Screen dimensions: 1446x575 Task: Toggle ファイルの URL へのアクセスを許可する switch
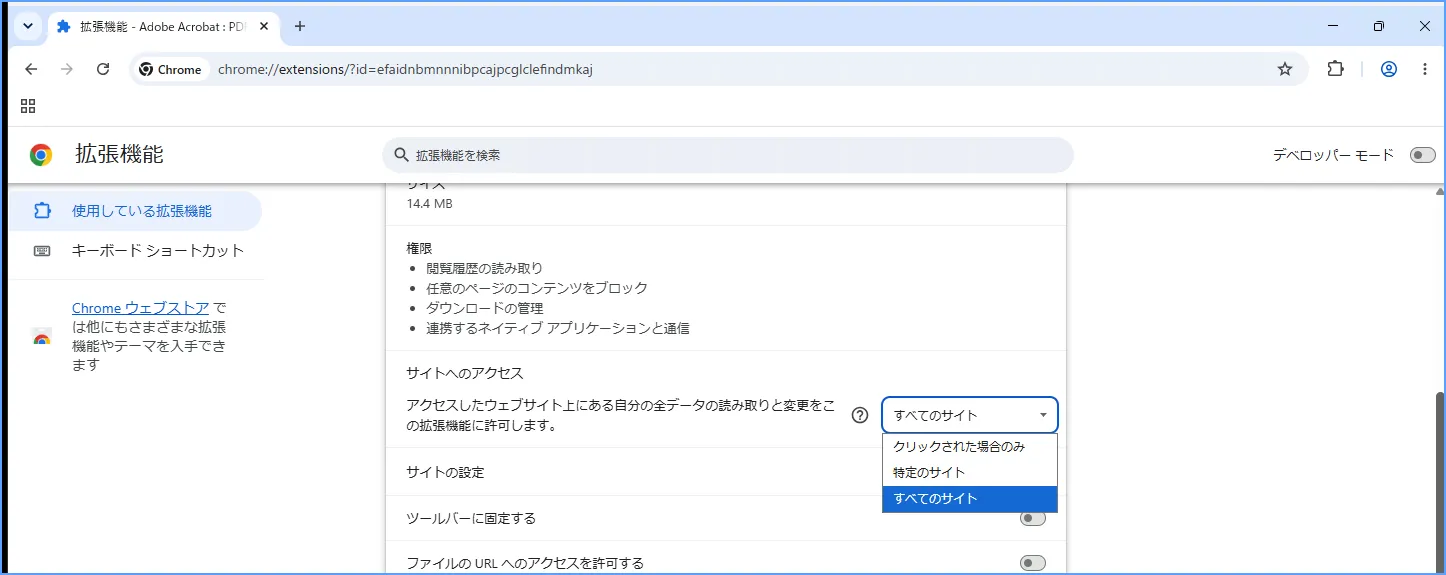point(1033,563)
